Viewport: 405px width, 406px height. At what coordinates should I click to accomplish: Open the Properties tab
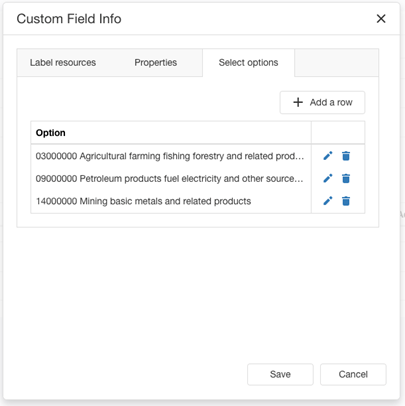pos(156,63)
